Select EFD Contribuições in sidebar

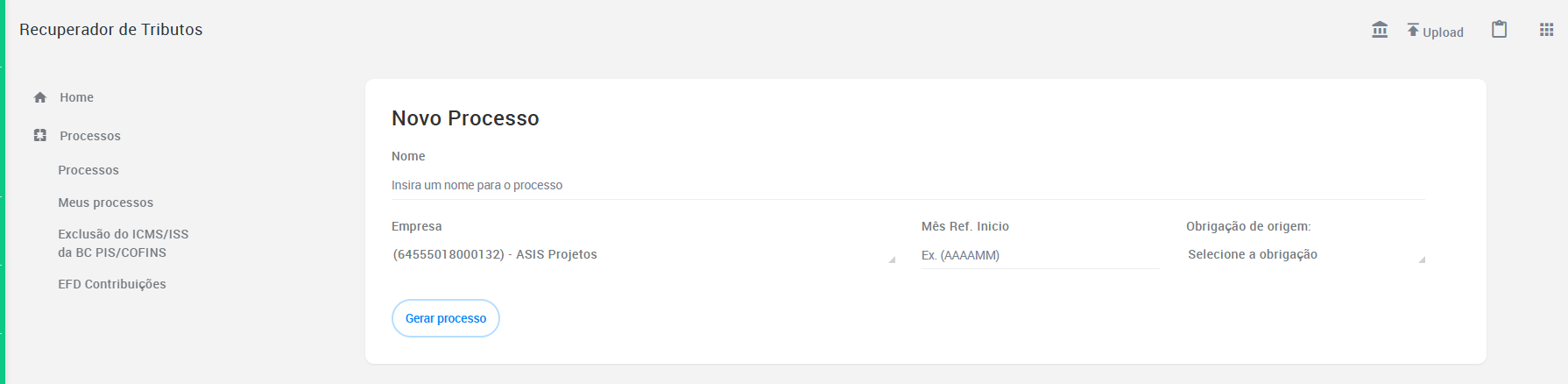[x=112, y=284]
